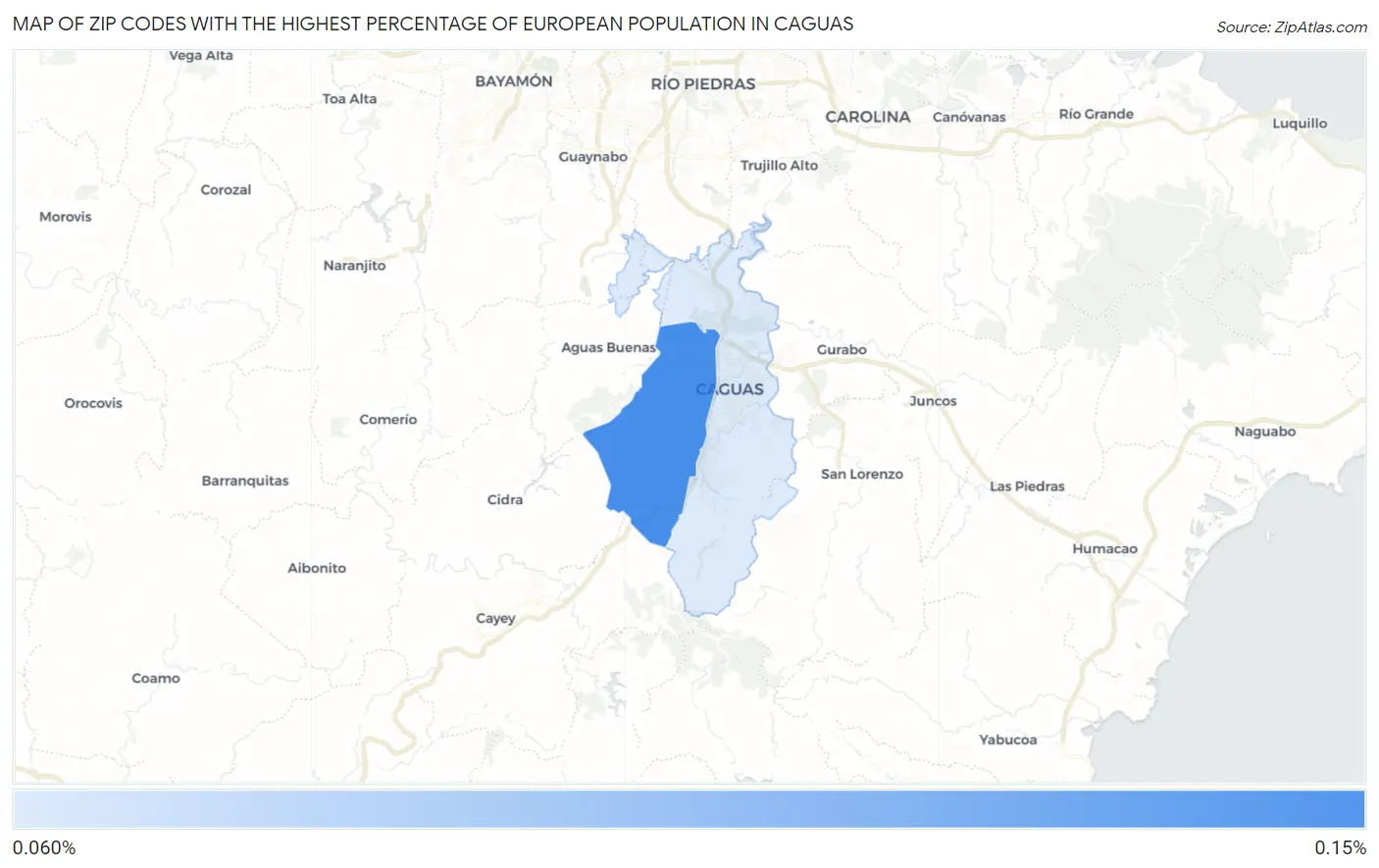Click the Orocovis map label
Screen dimensions: 1379x868
click(x=93, y=403)
